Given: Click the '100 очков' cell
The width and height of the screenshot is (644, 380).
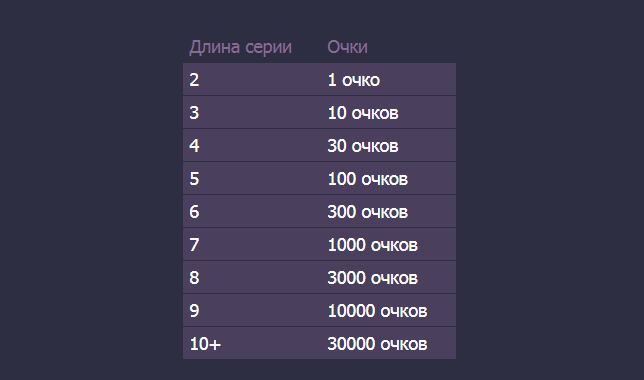Looking at the screenshot, I should 388,178.
